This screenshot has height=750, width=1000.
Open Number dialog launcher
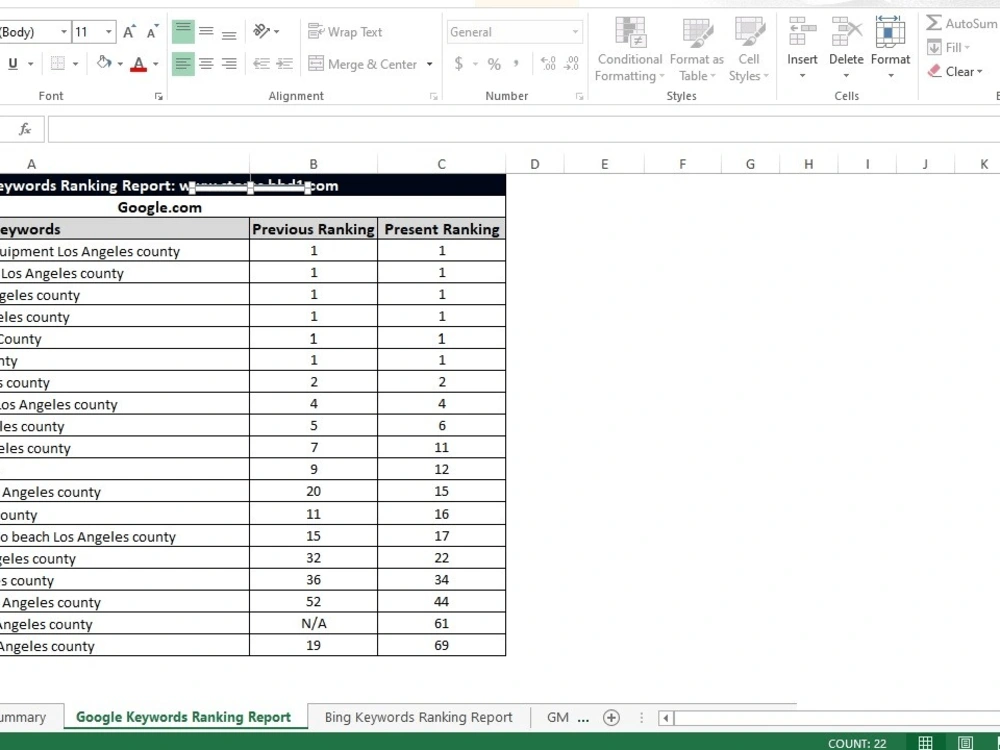pyautogui.click(x=579, y=96)
